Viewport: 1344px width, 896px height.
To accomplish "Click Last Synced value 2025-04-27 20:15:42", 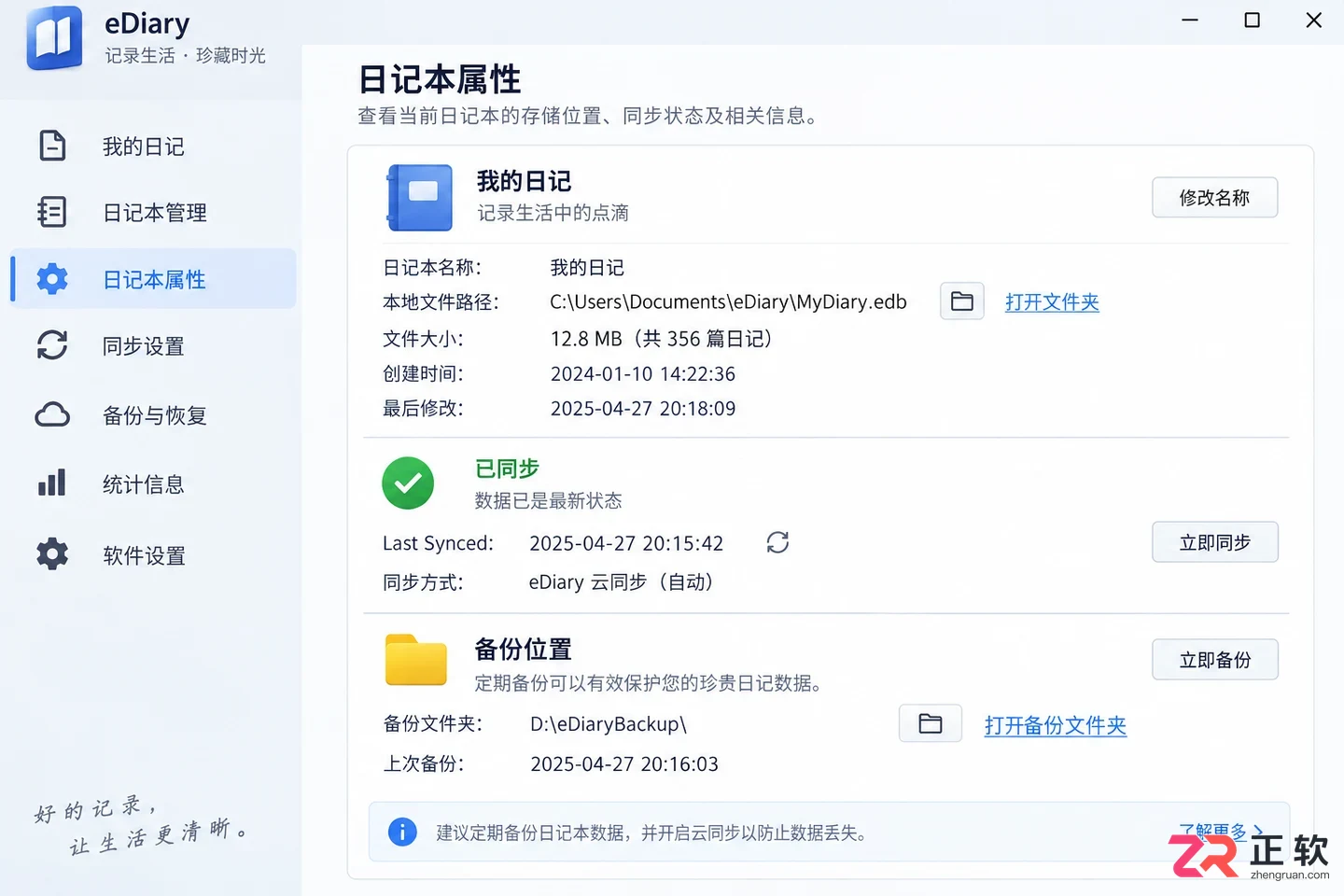I will (x=626, y=542).
